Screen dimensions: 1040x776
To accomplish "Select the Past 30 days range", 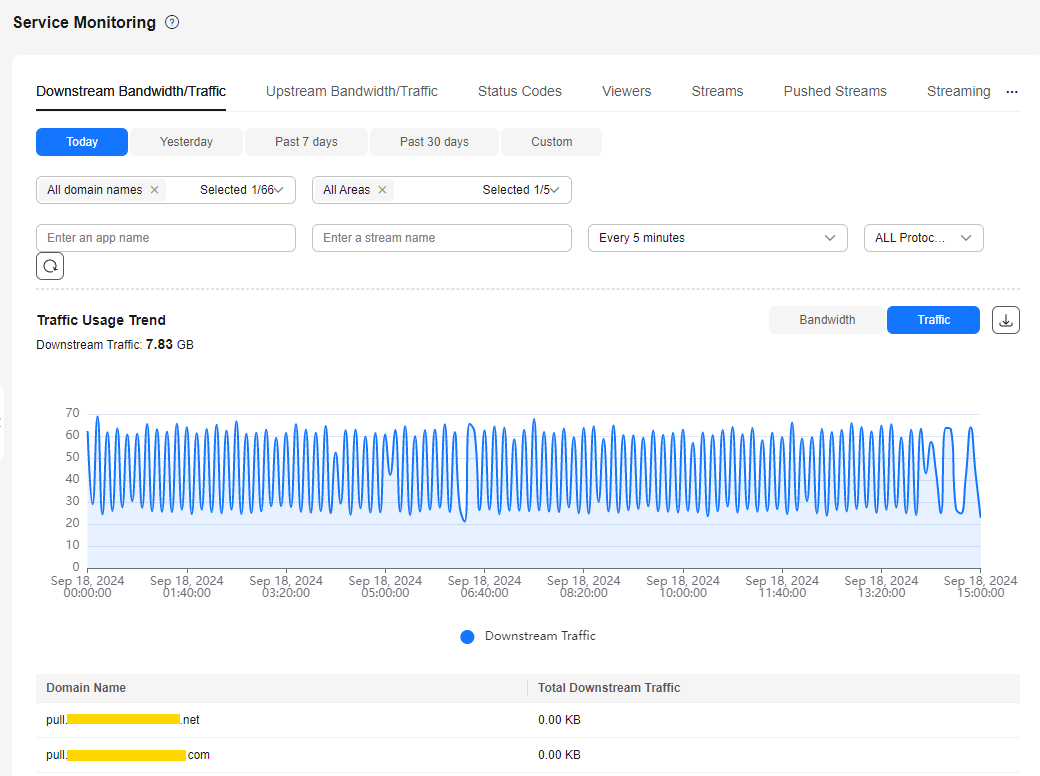I will point(434,142).
